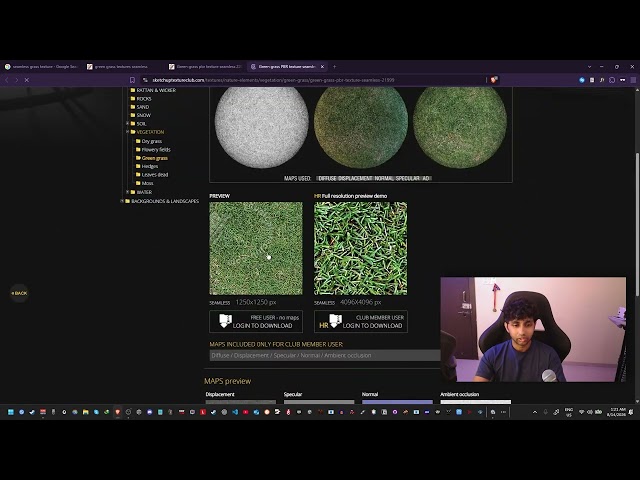Open the Brave browser taskbar icon
640x480 pixels.
pyautogui.click(x=118, y=412)
